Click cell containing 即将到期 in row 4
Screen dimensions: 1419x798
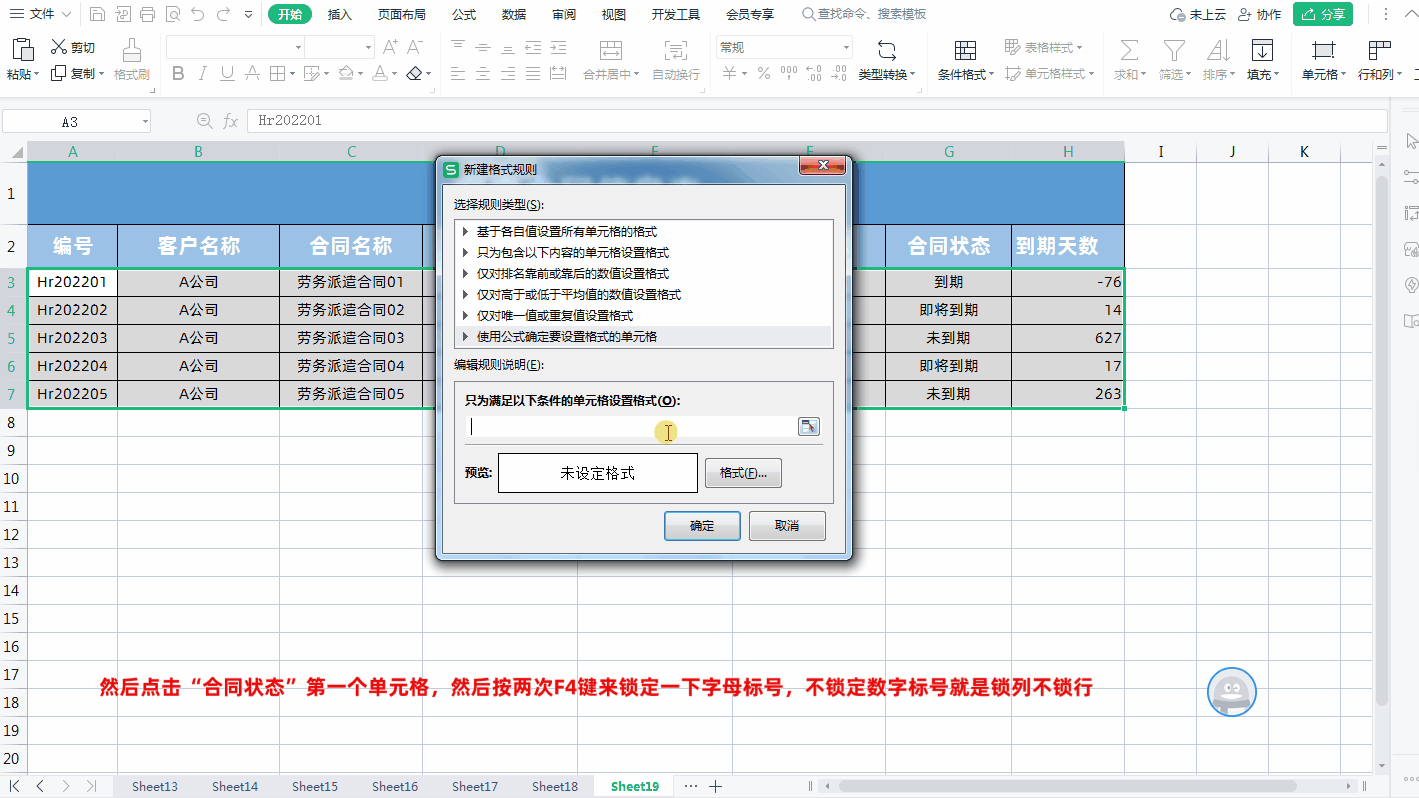coord(948,310)
